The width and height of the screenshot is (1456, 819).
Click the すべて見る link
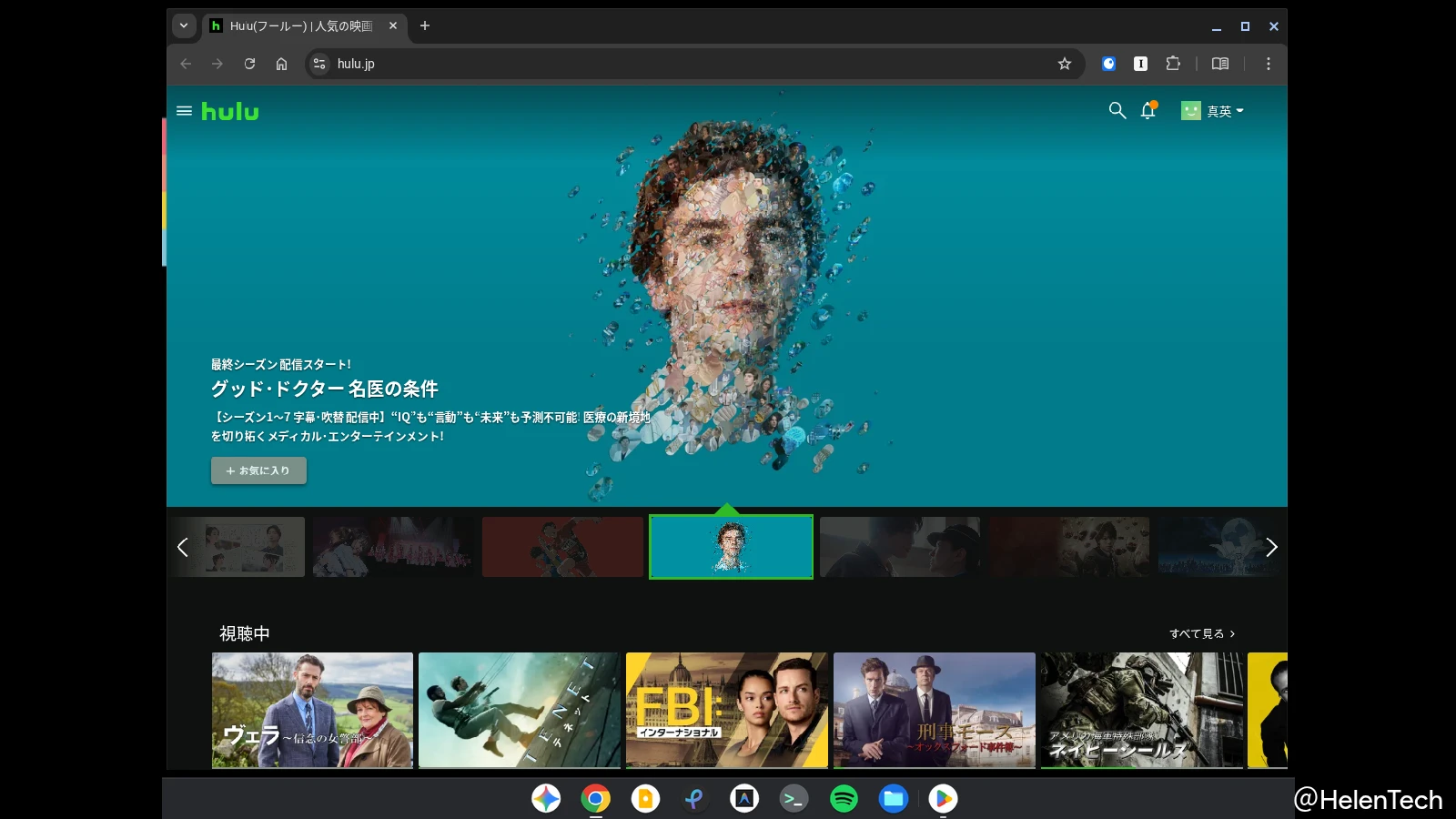tap(1201, 633)
